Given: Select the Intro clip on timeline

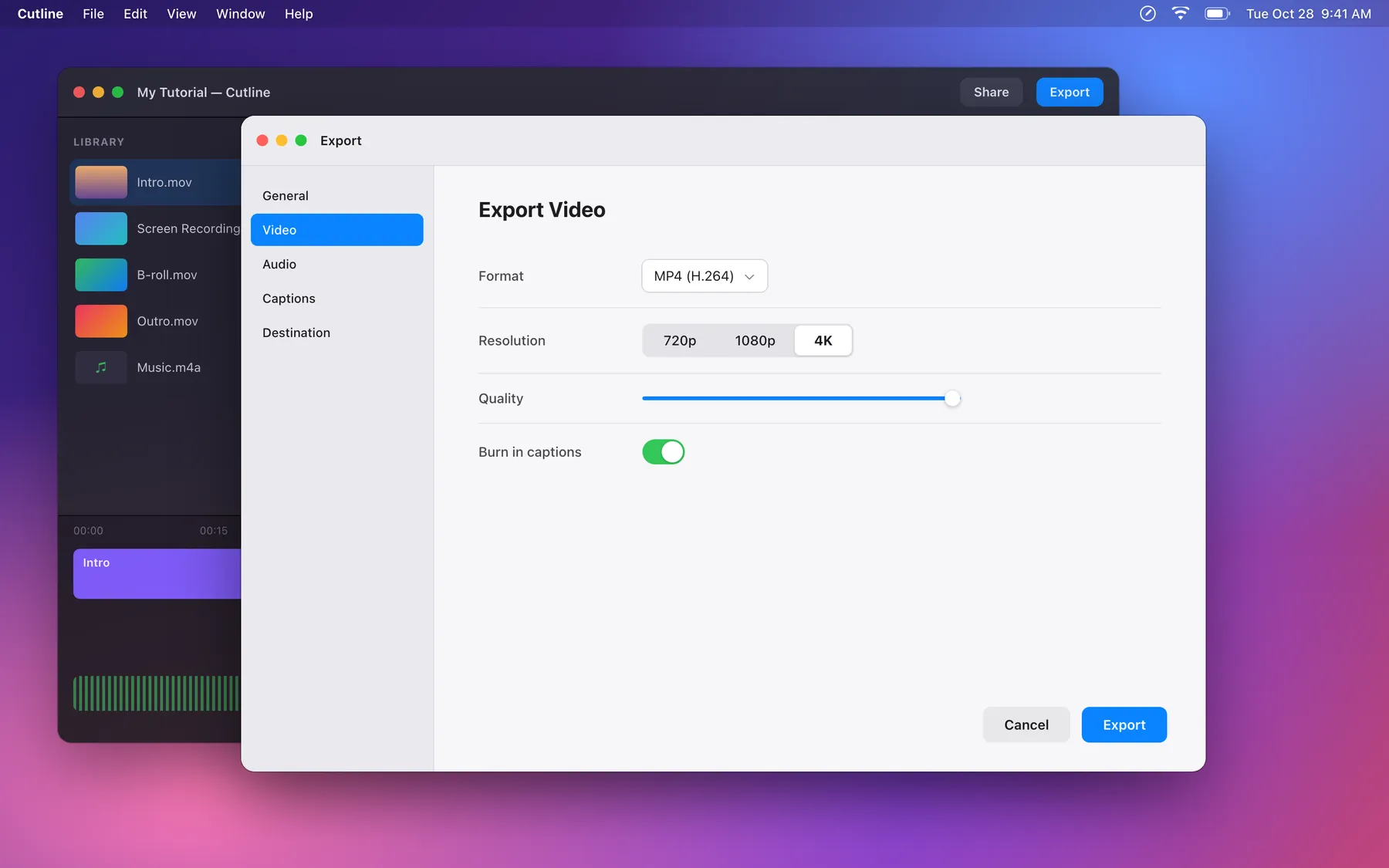Looking at the screenshot, I should (157, 573).
